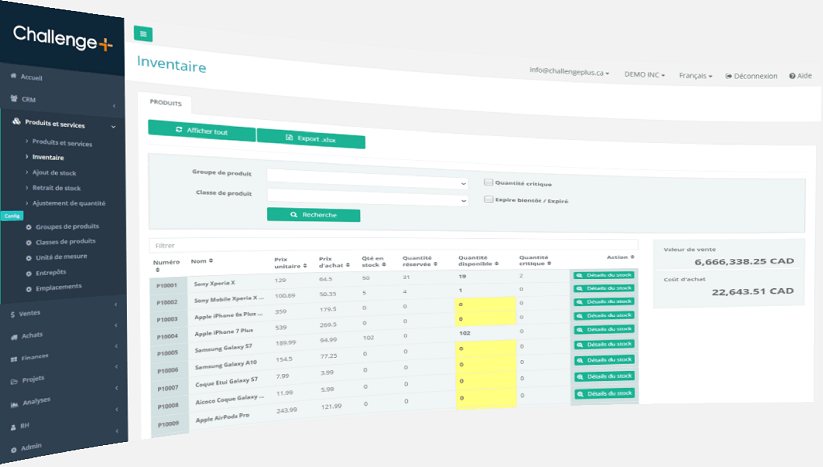Open Accueil home icon in sidebar
The height and width of the screenshot is (467, 823).
tap(13, 75)
